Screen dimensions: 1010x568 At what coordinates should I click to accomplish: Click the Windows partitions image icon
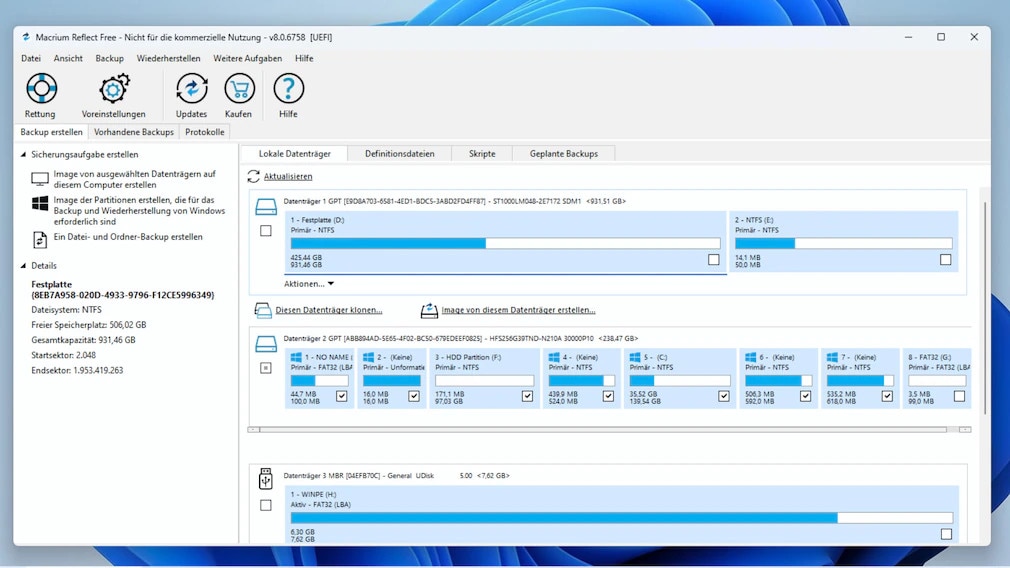coord(40,203)
